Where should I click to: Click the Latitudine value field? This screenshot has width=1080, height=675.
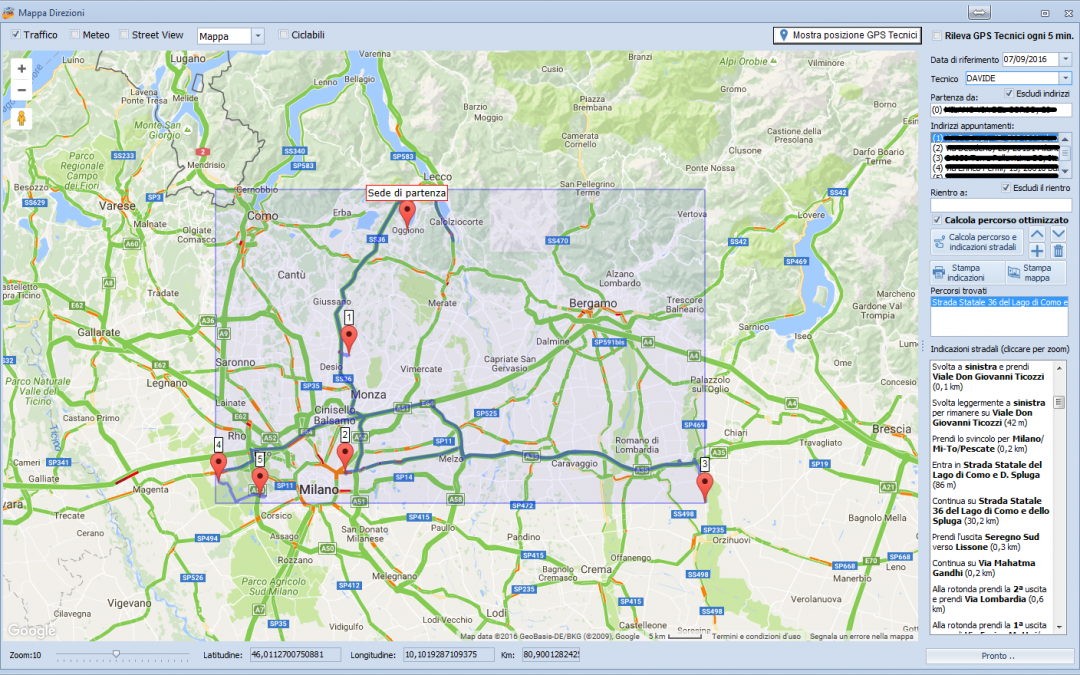coord(295,654)
